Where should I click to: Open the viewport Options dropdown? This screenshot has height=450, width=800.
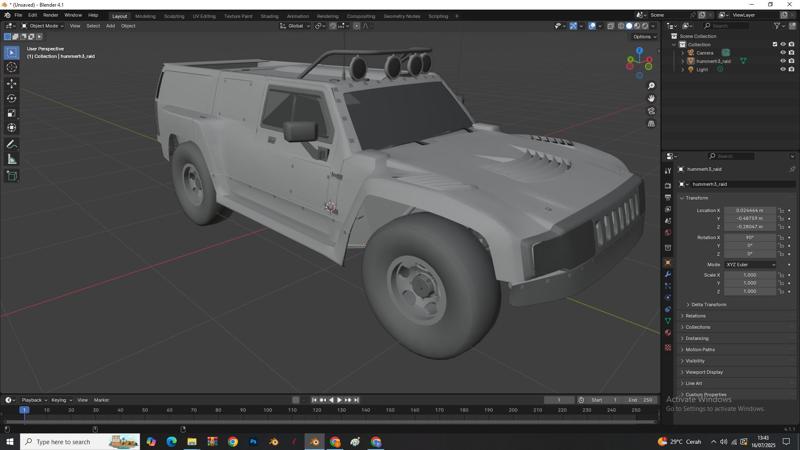pos(644,37)
